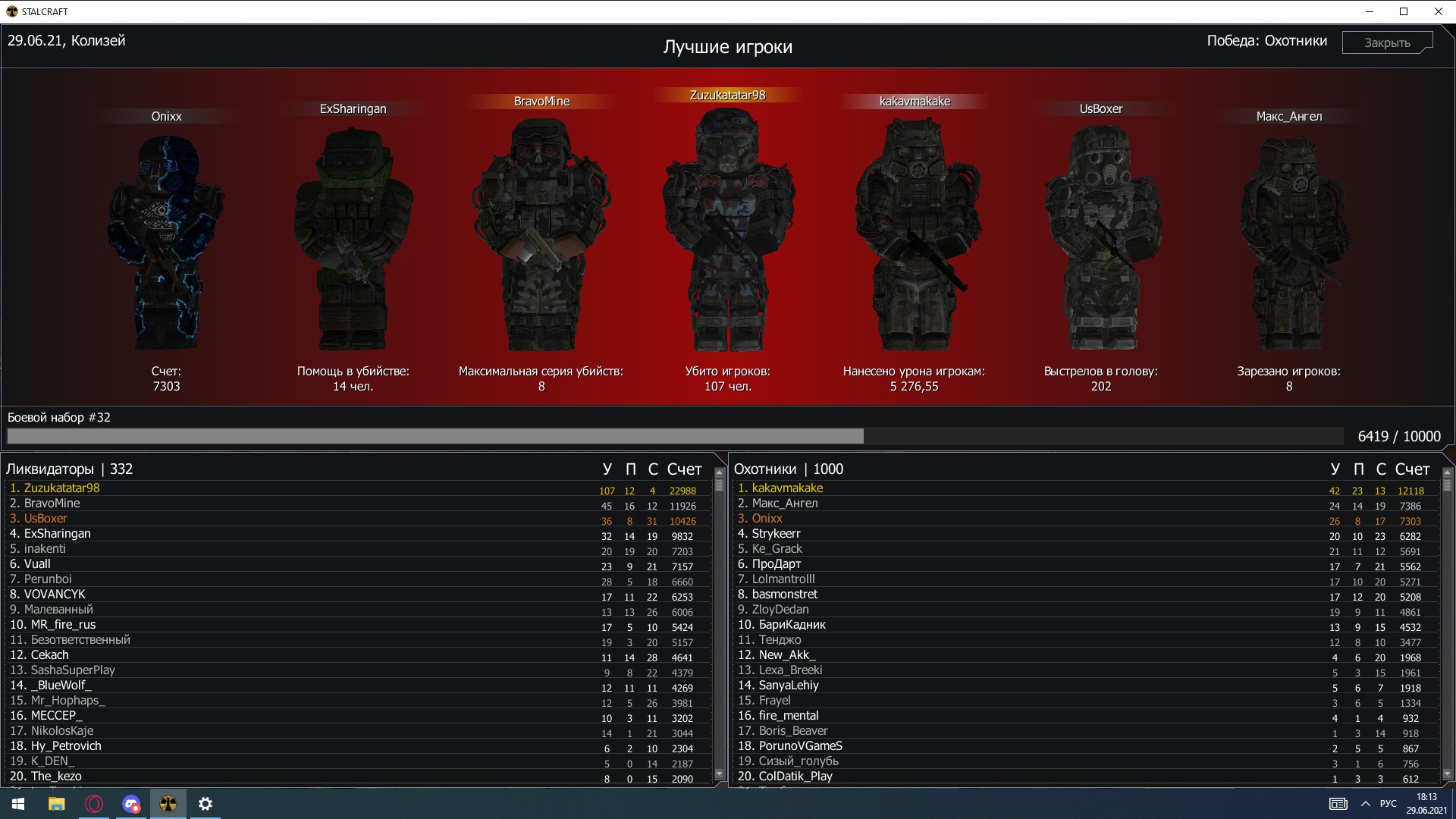Click row 6. ПроДарт
Viewport: 1456px width, 819px height.
pyautogui.click(x=1087, y=564)
